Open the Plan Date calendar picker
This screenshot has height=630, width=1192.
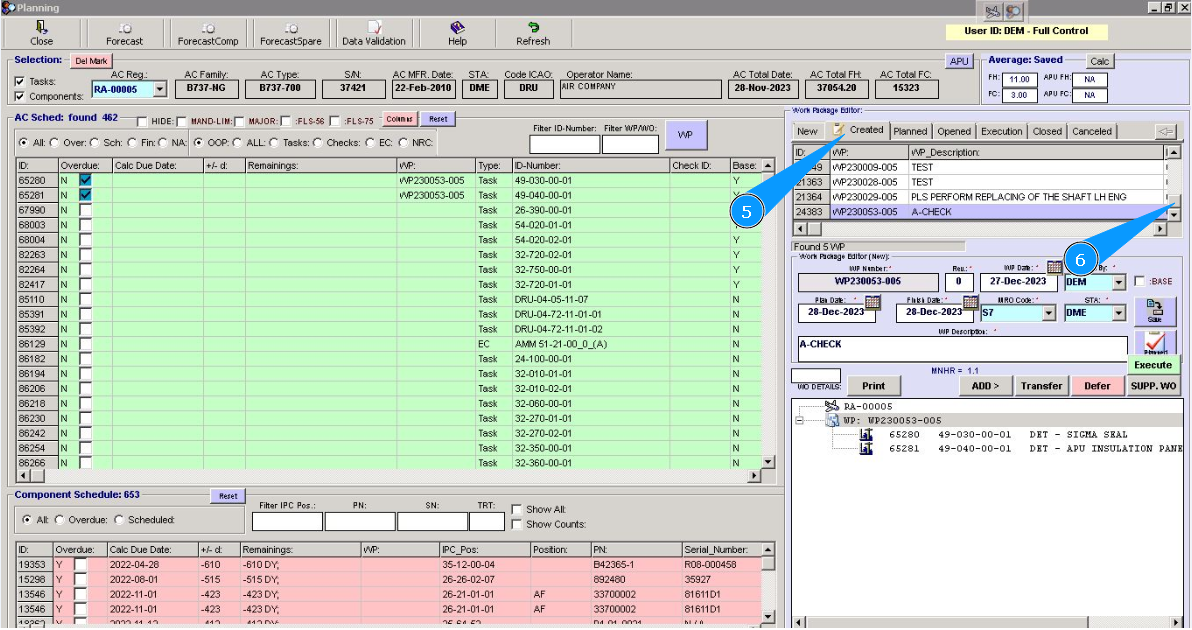pyautogui.click(x=872, y=302)
